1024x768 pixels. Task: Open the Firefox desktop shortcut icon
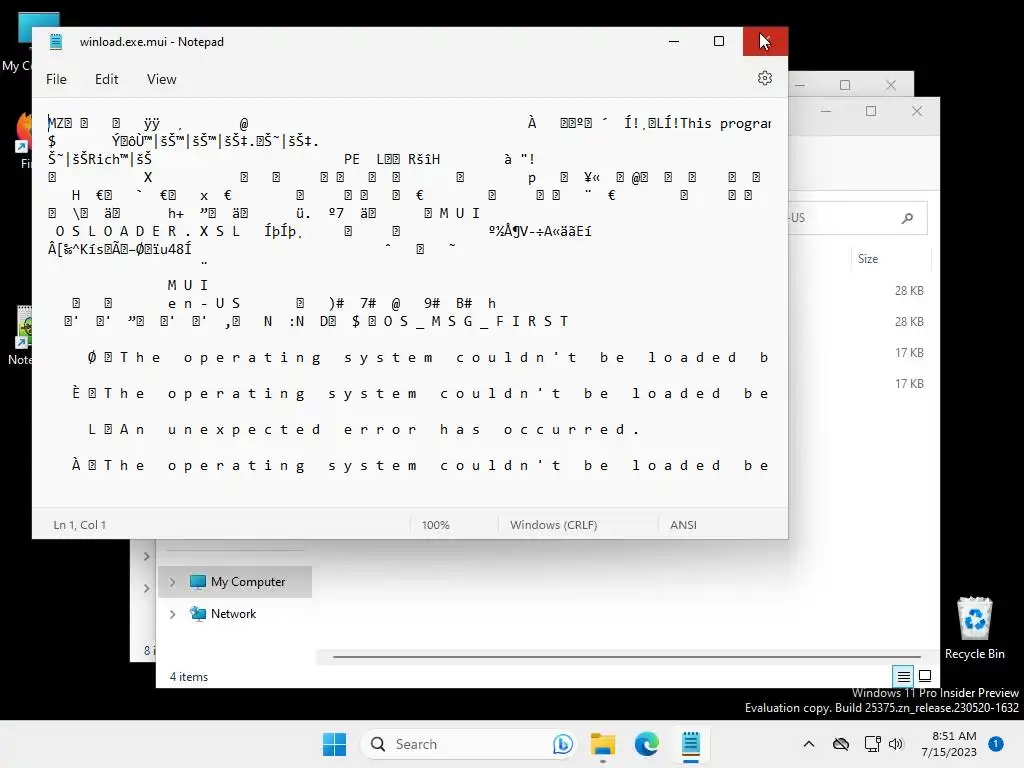tap(24, 138)
